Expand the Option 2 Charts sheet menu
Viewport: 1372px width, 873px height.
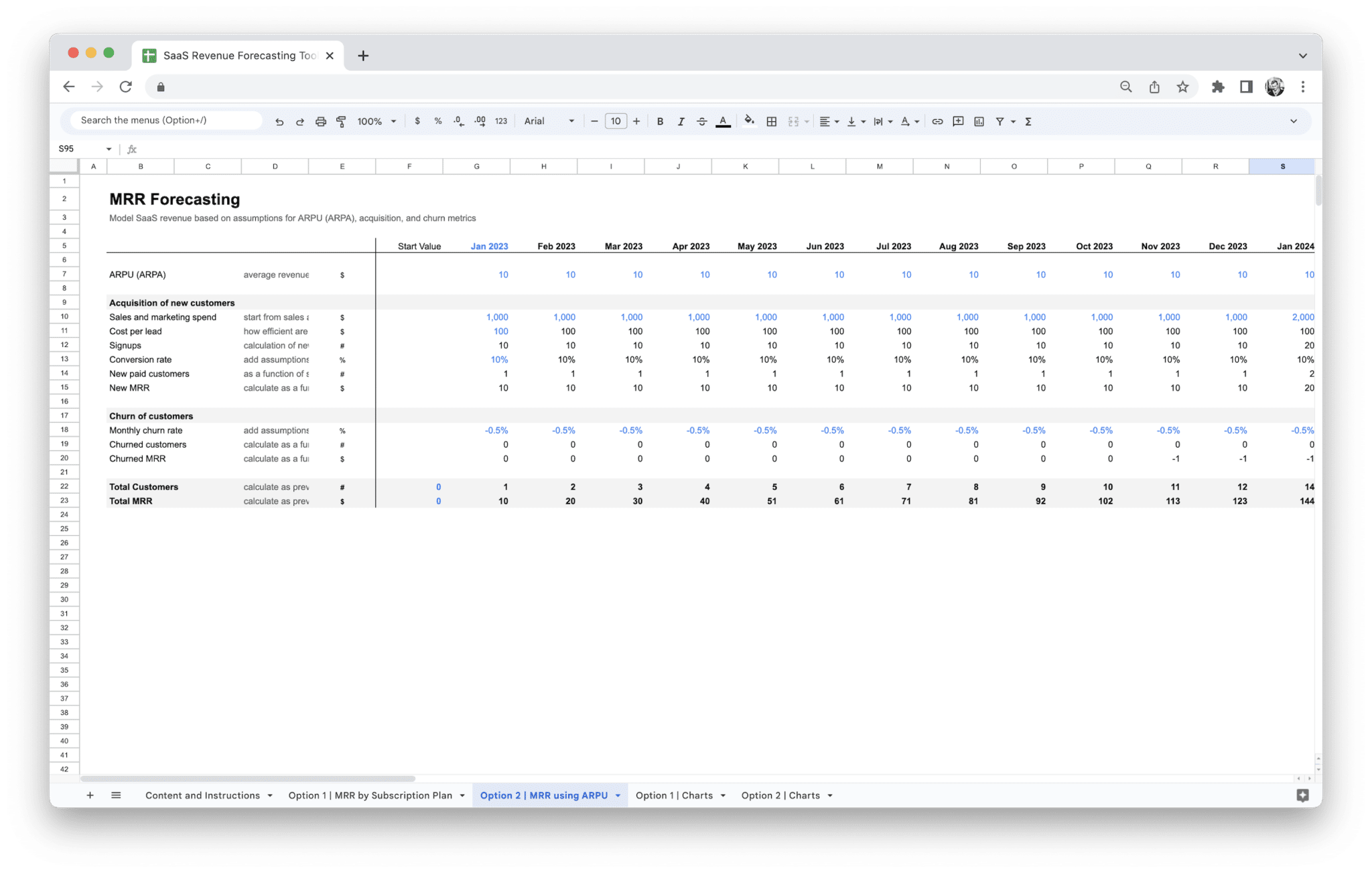pos(831,795)
